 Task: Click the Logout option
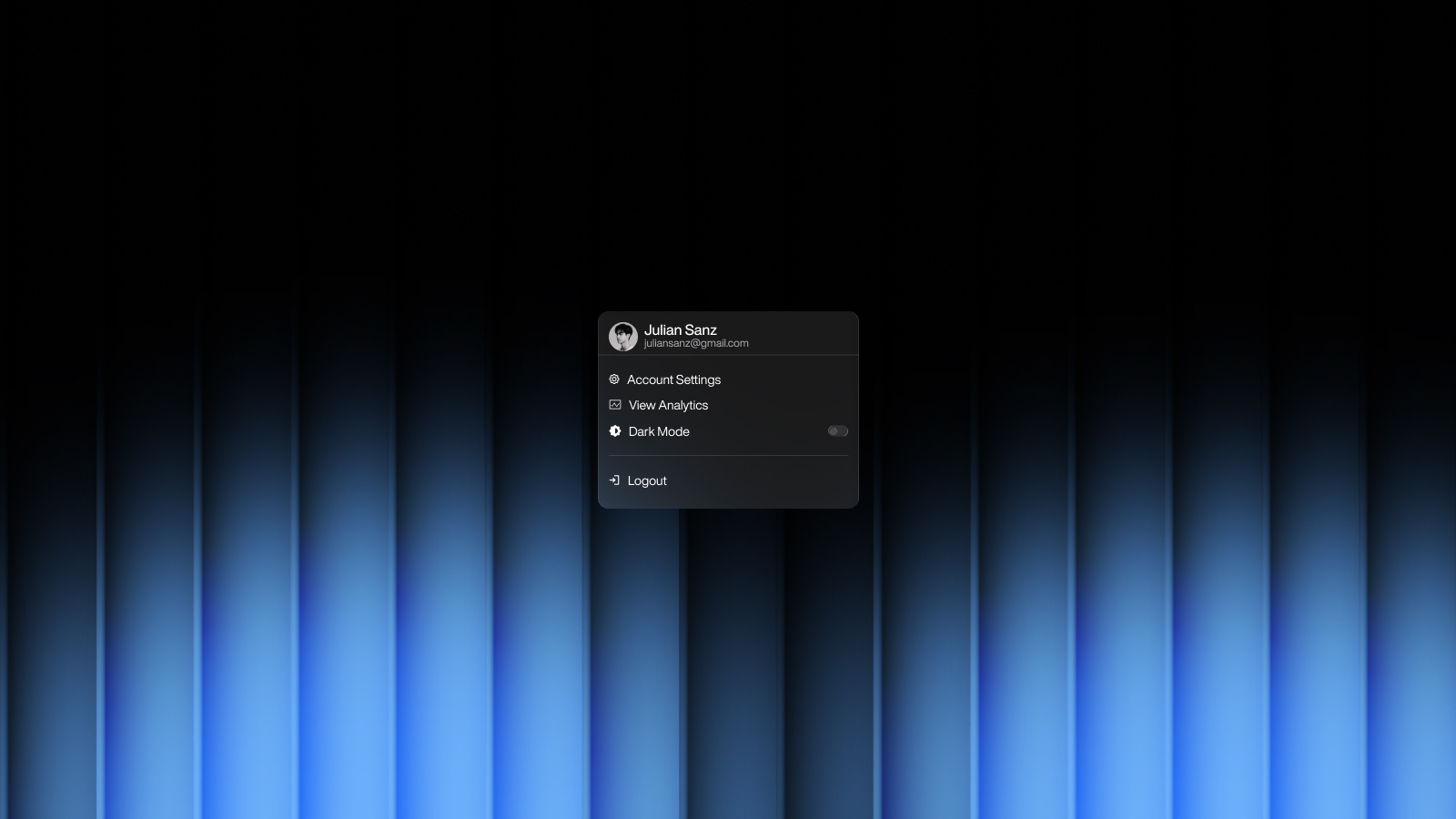(x=647, y=480)
